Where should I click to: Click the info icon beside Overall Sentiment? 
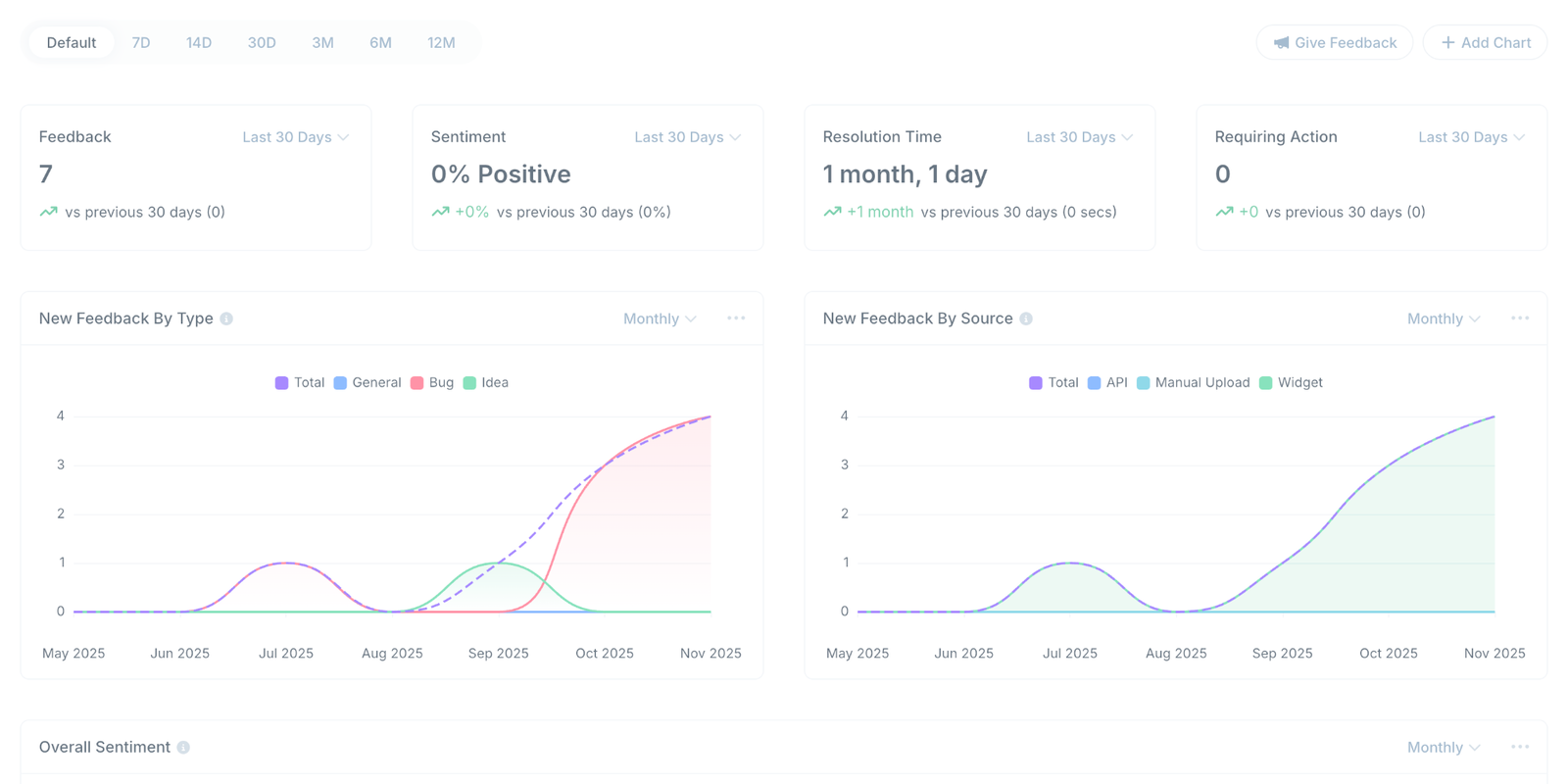pyautogui.click(x=182, y=747)
